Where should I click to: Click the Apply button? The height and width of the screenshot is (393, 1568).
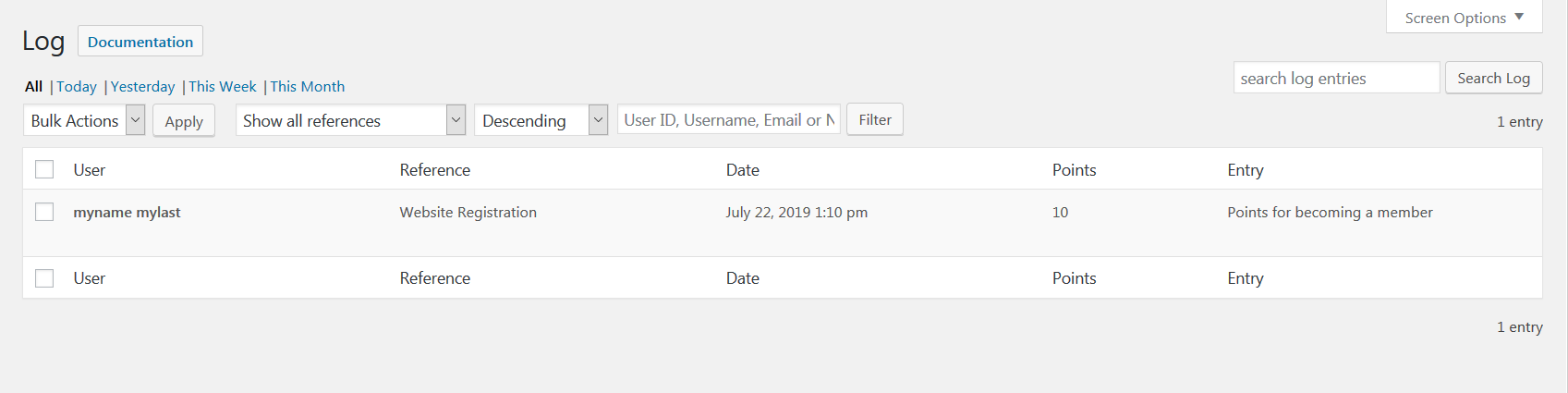point(184,121)
